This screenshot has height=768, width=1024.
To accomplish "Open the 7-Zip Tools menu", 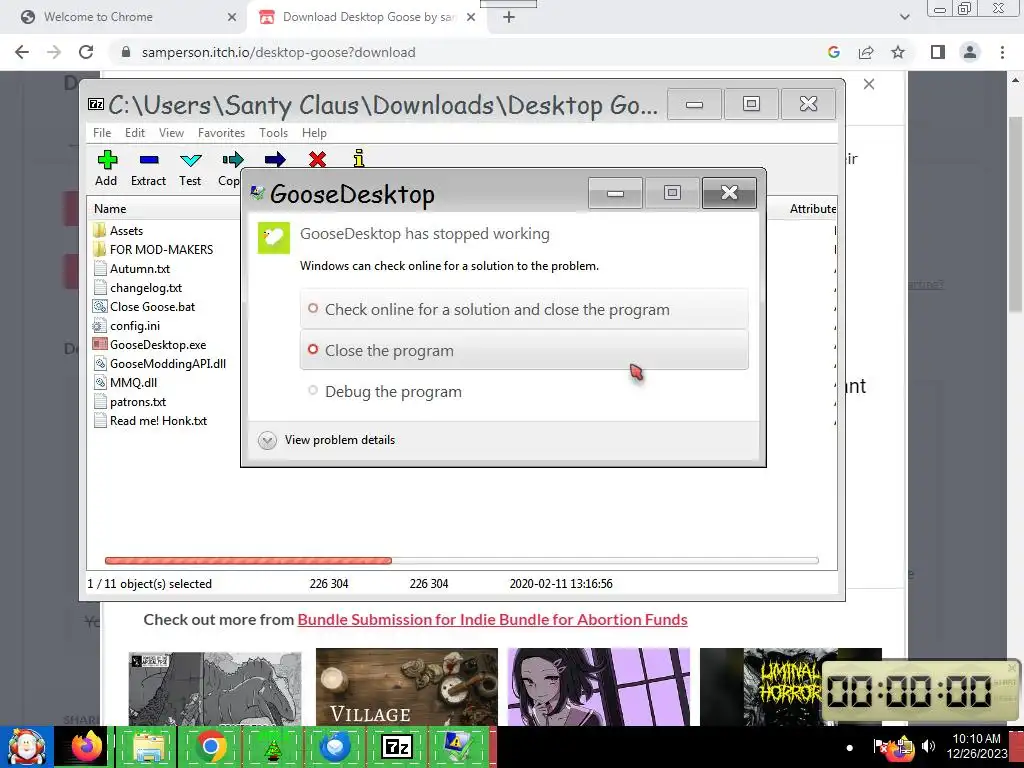I will [273, 133].
